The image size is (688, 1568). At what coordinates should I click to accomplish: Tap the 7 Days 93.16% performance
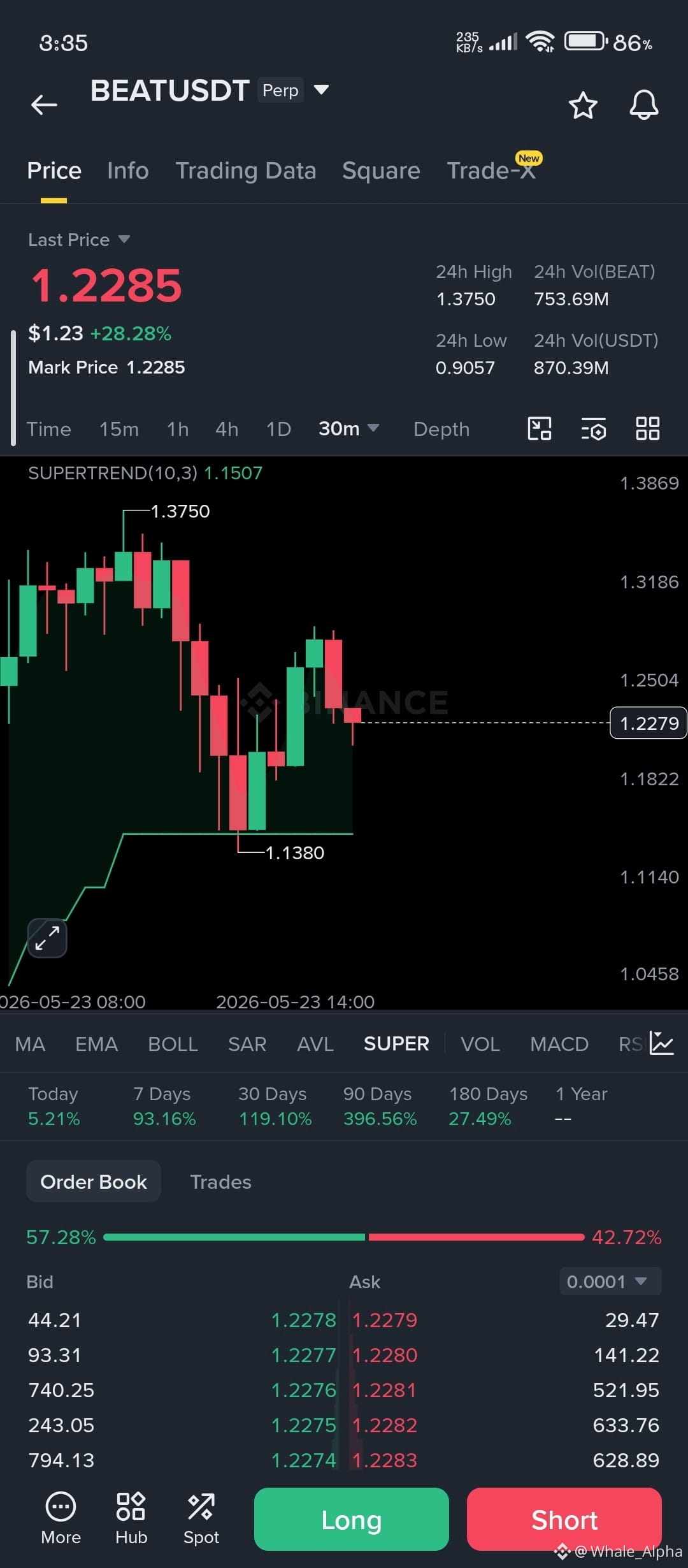tap(164, 1106)
